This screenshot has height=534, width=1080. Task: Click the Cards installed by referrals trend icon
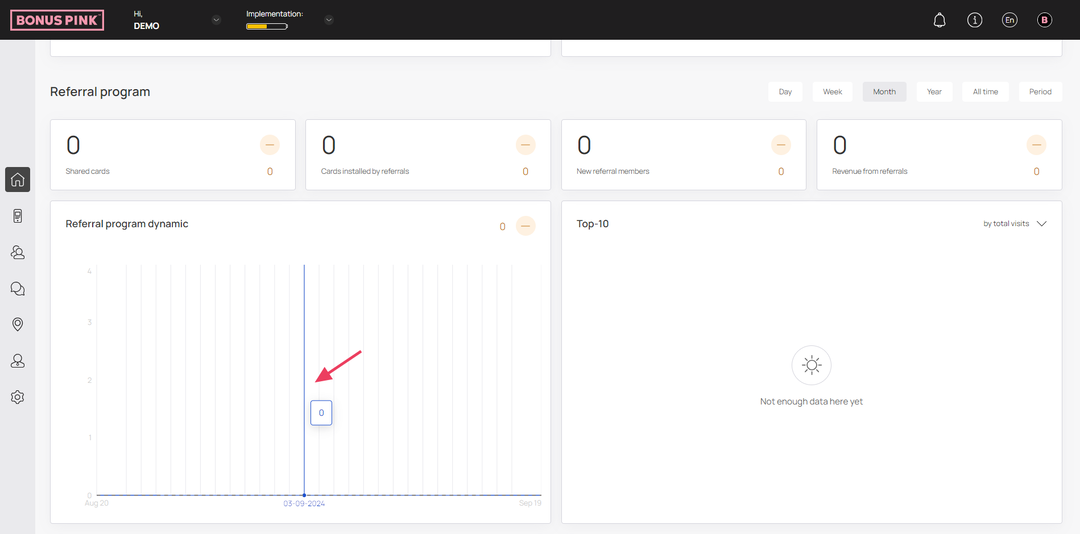click(x=526, y=145)
